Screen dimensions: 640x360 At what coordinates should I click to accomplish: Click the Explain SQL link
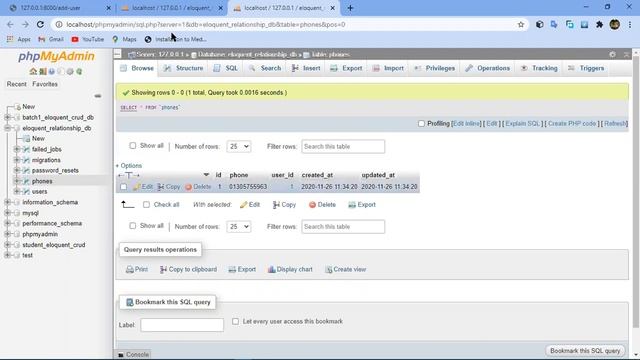(522, 123)
